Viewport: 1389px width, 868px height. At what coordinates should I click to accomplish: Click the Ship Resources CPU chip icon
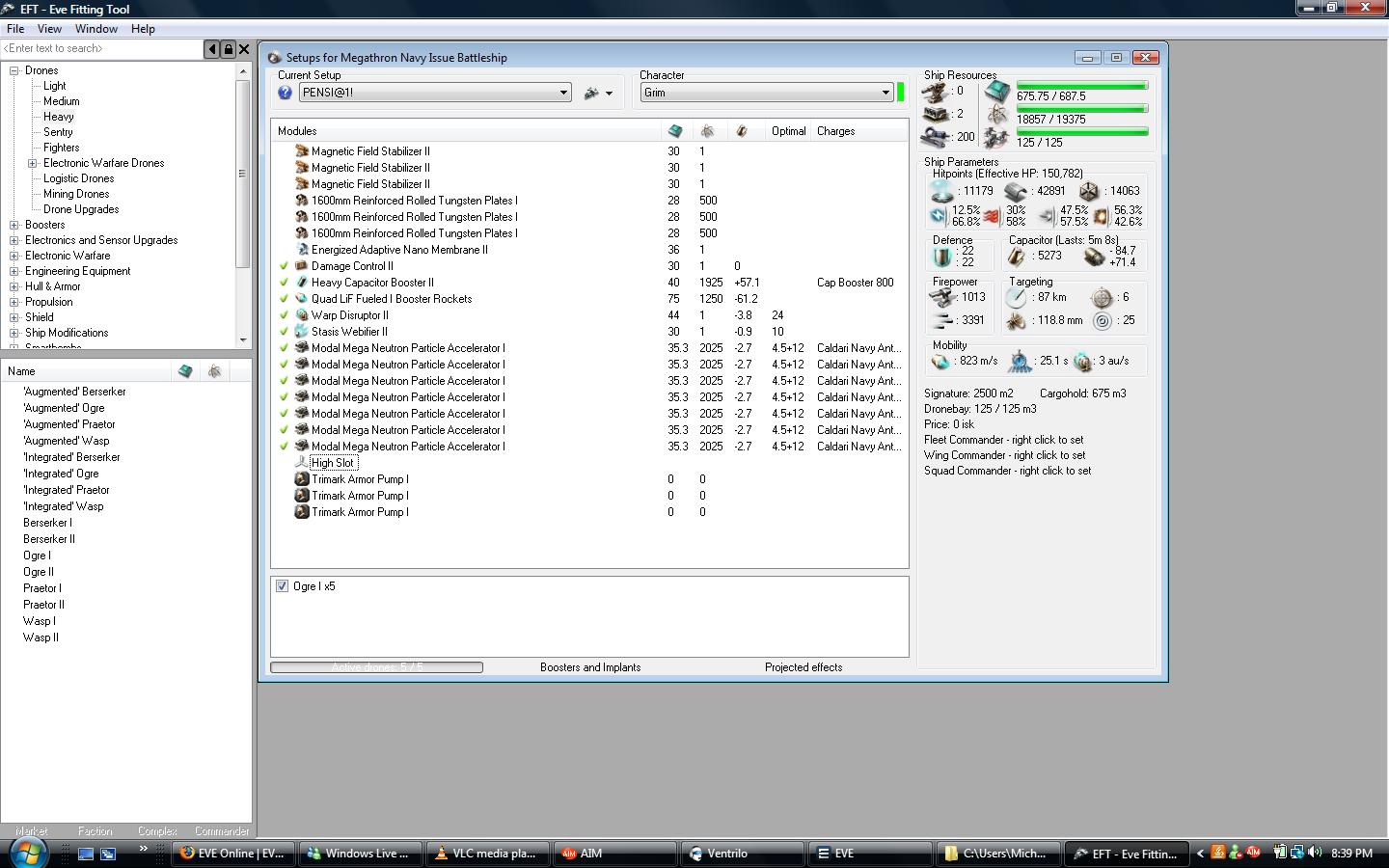click(997, 93)
